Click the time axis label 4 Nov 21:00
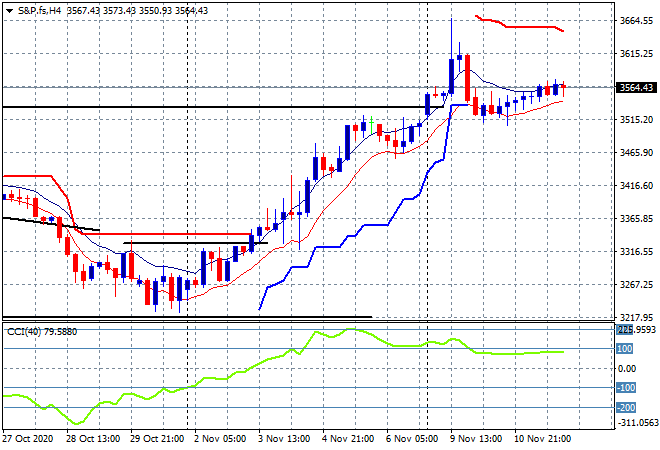Viewport: 660px width, 450px height. pyautogui.click(x=348, y=439)
